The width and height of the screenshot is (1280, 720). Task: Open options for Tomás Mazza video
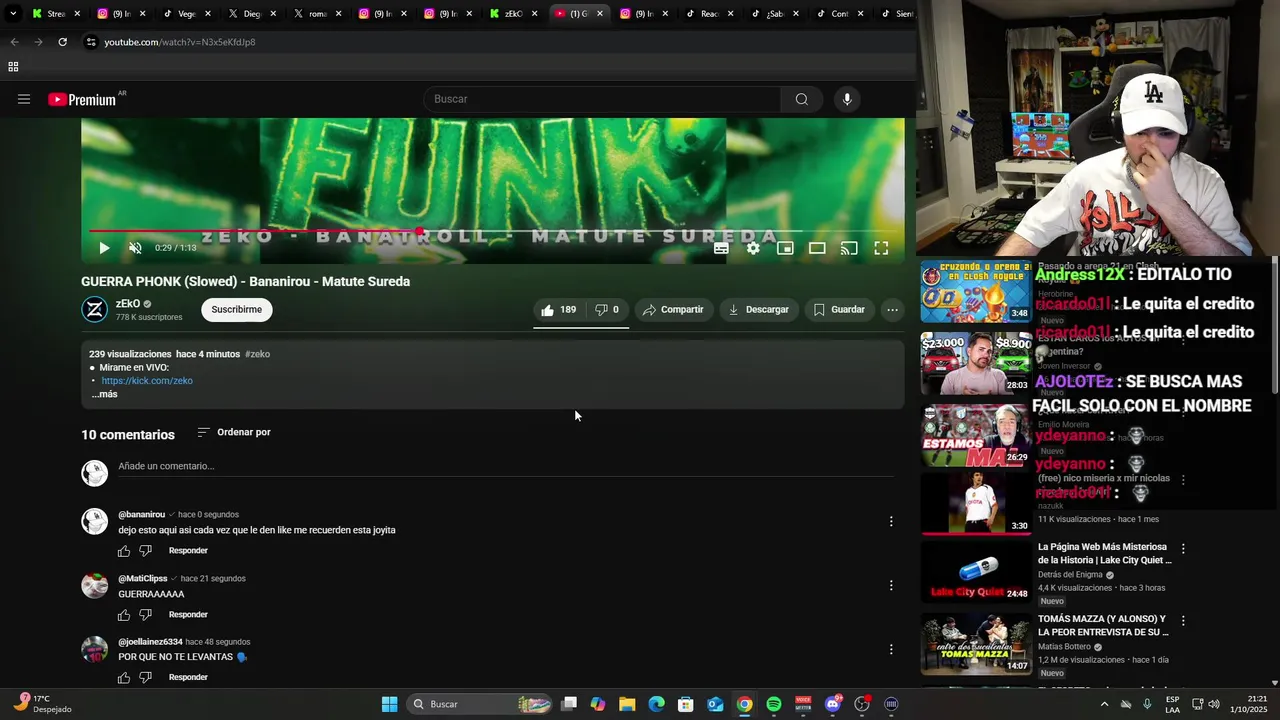tap(1183, 621)
